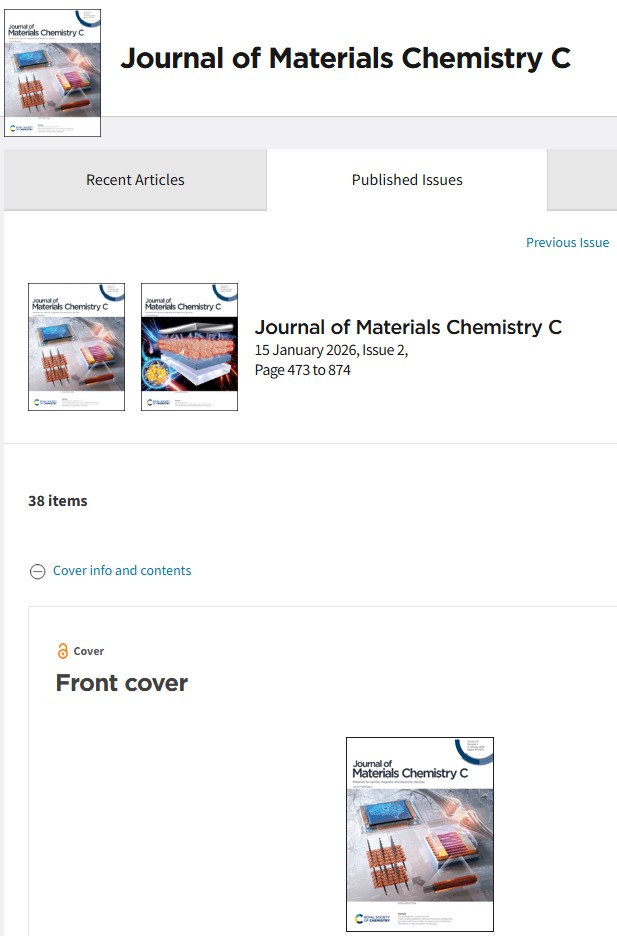Collapse the Cover info and contents section
Screen dimensions: 617x936
click(37, 571)
